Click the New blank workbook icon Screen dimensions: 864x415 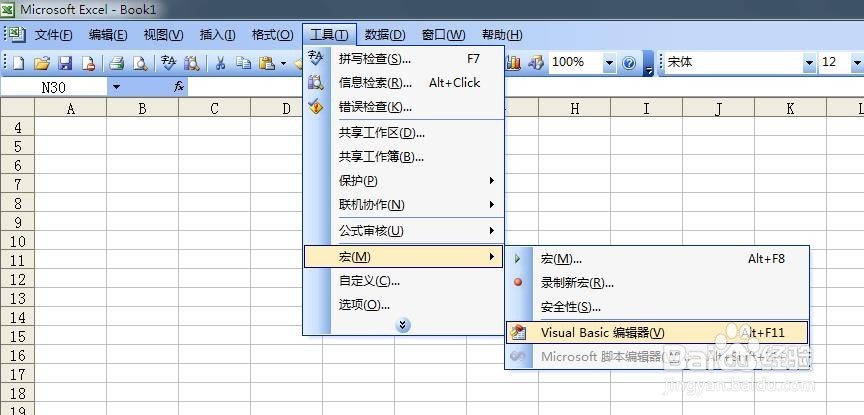click(19, 63)
